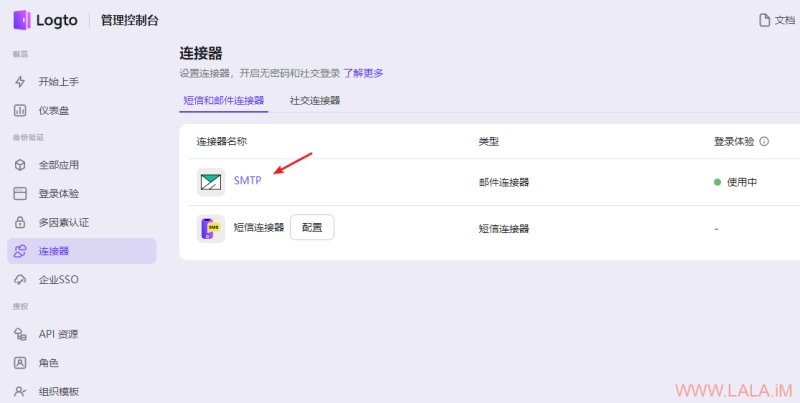The width and height of the screenshot is (800, 403).
Task: Select the 企业SSO cloud icon
Action: (x=20, y=280)
